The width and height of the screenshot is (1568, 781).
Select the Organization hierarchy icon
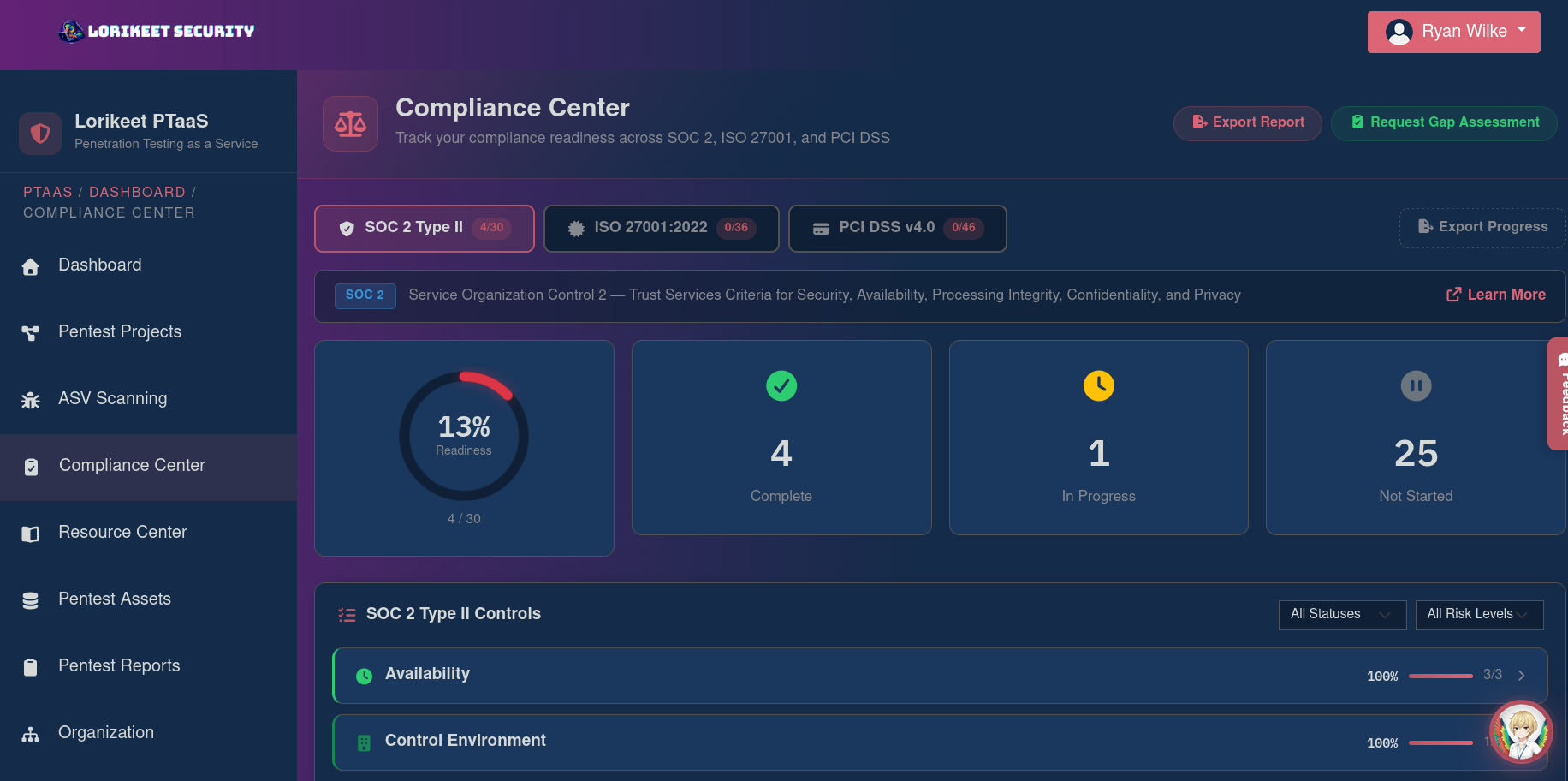31,734
